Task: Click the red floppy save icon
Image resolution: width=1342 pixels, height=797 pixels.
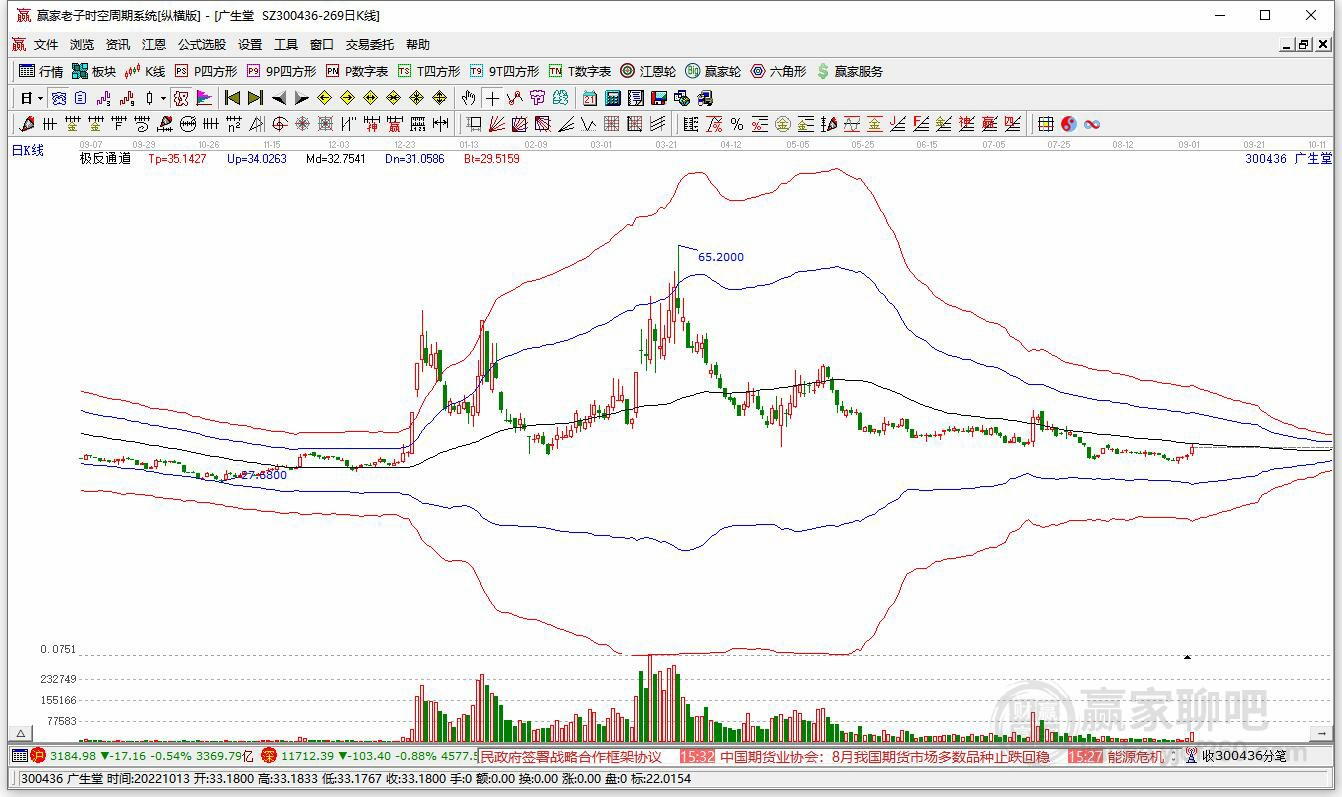Action: point(659,98)
